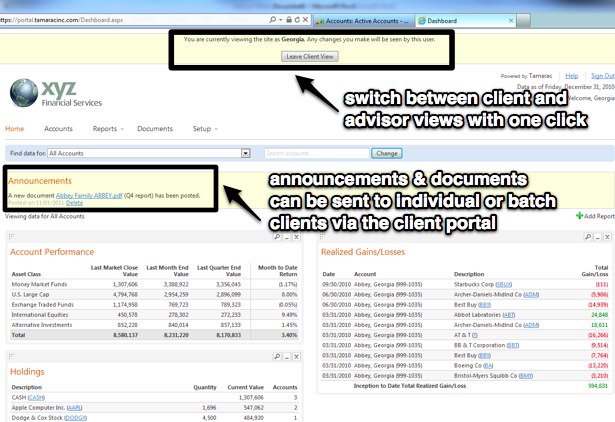Click the inception total 594,831 value
The width and height of the screenshot is (615, 422).
[598, 386]
